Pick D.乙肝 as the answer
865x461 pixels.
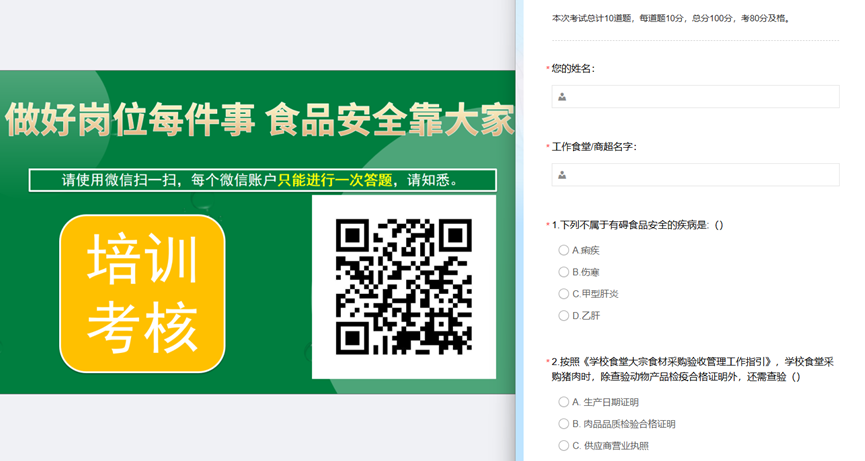point(564,316)
